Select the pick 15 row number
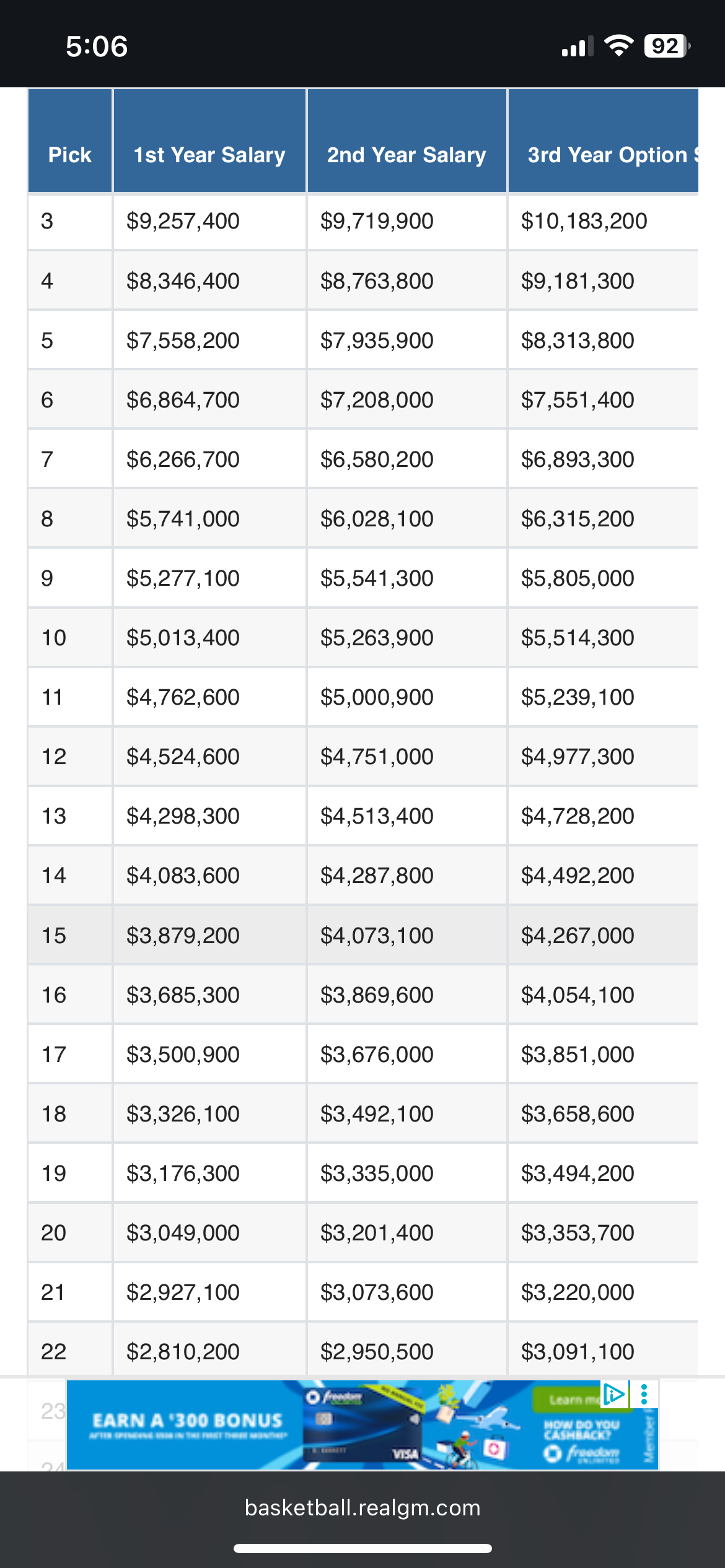The image size is (725, 1568). click(54, 935)
